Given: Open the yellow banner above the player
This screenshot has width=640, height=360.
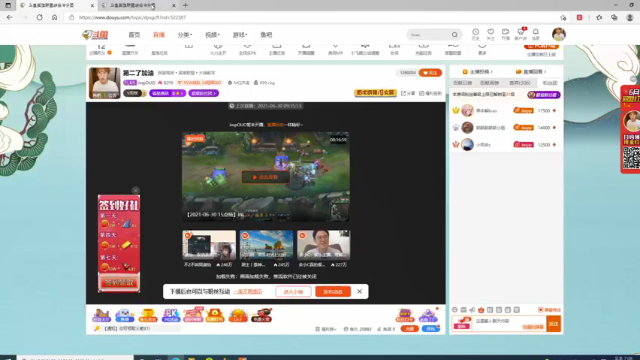Looking at the screenshot, I should tap(375, 93).
